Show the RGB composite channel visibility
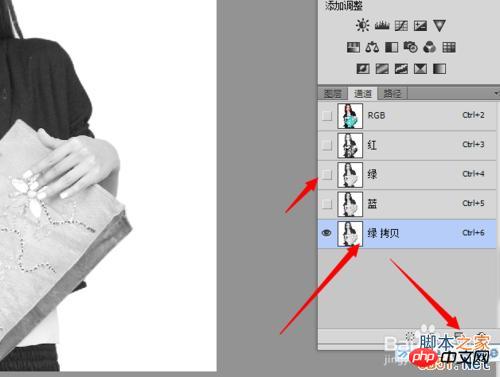The width and height of the screenshot is (500, 377). pos(327,116)
